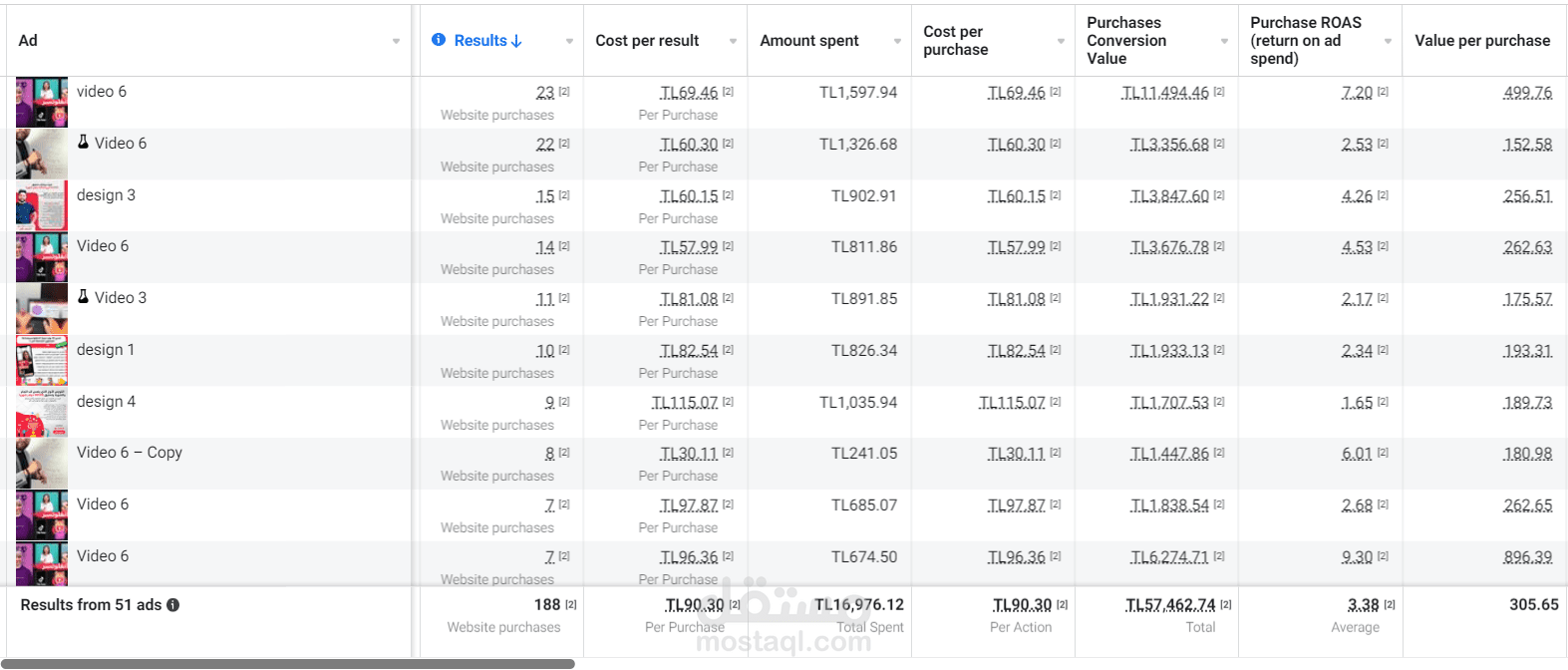Click the info icon next to 'Results from 51 ads'
Image resolution: width=1568 pixels, height=670 pixels.
(173, 605)
